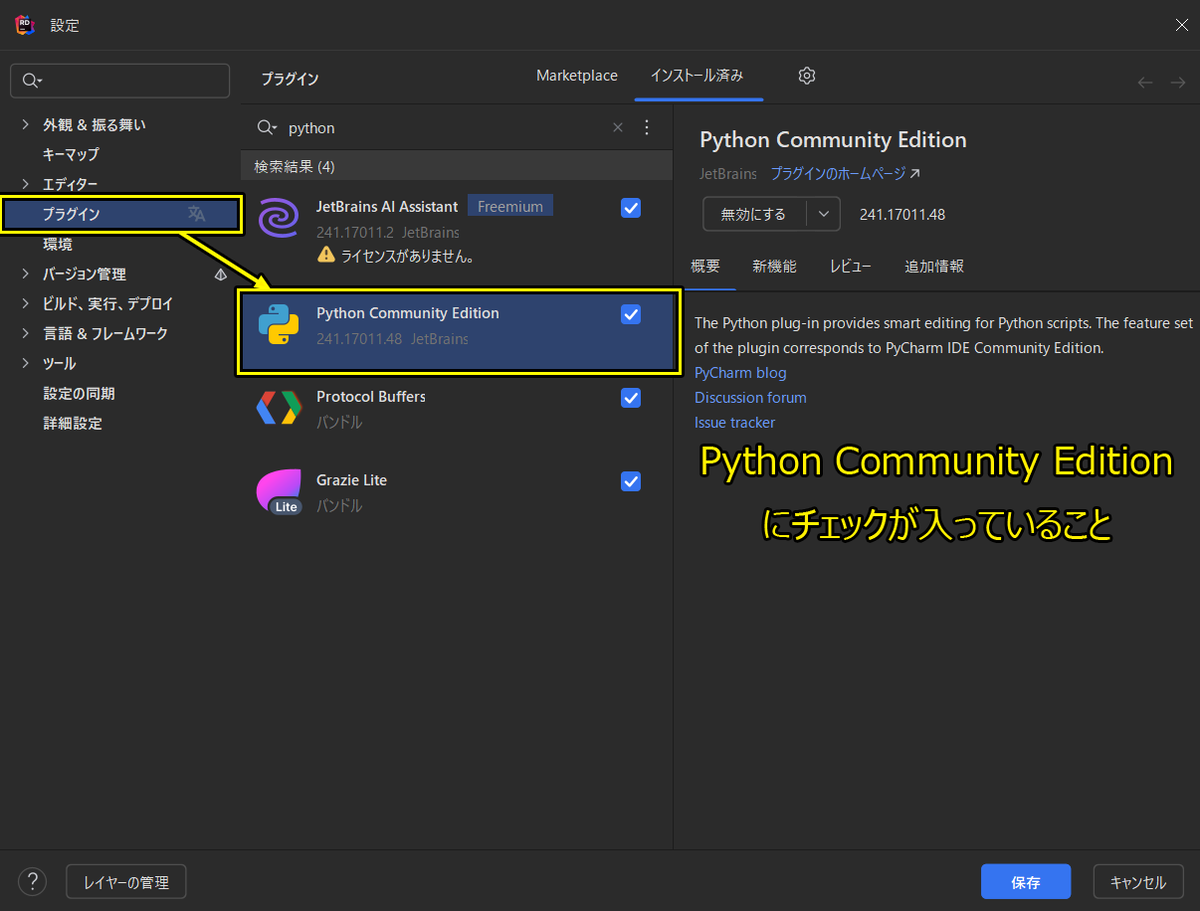Navigate back with the left arrow
The height and width of the screenshot is (911, 1200).
1145,82
